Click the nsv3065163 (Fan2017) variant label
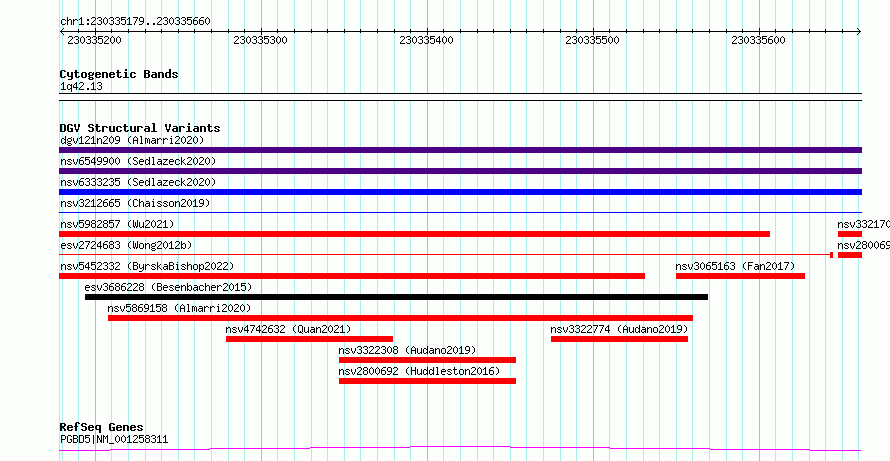 coord(735,266)
